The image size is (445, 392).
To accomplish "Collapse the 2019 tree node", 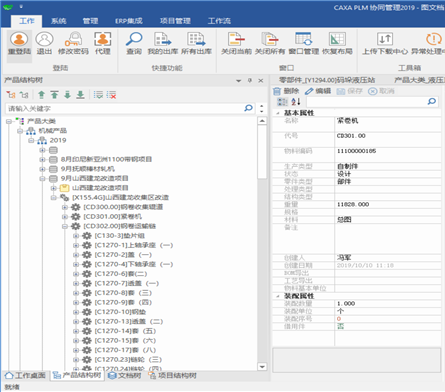I will click(31, 140).
